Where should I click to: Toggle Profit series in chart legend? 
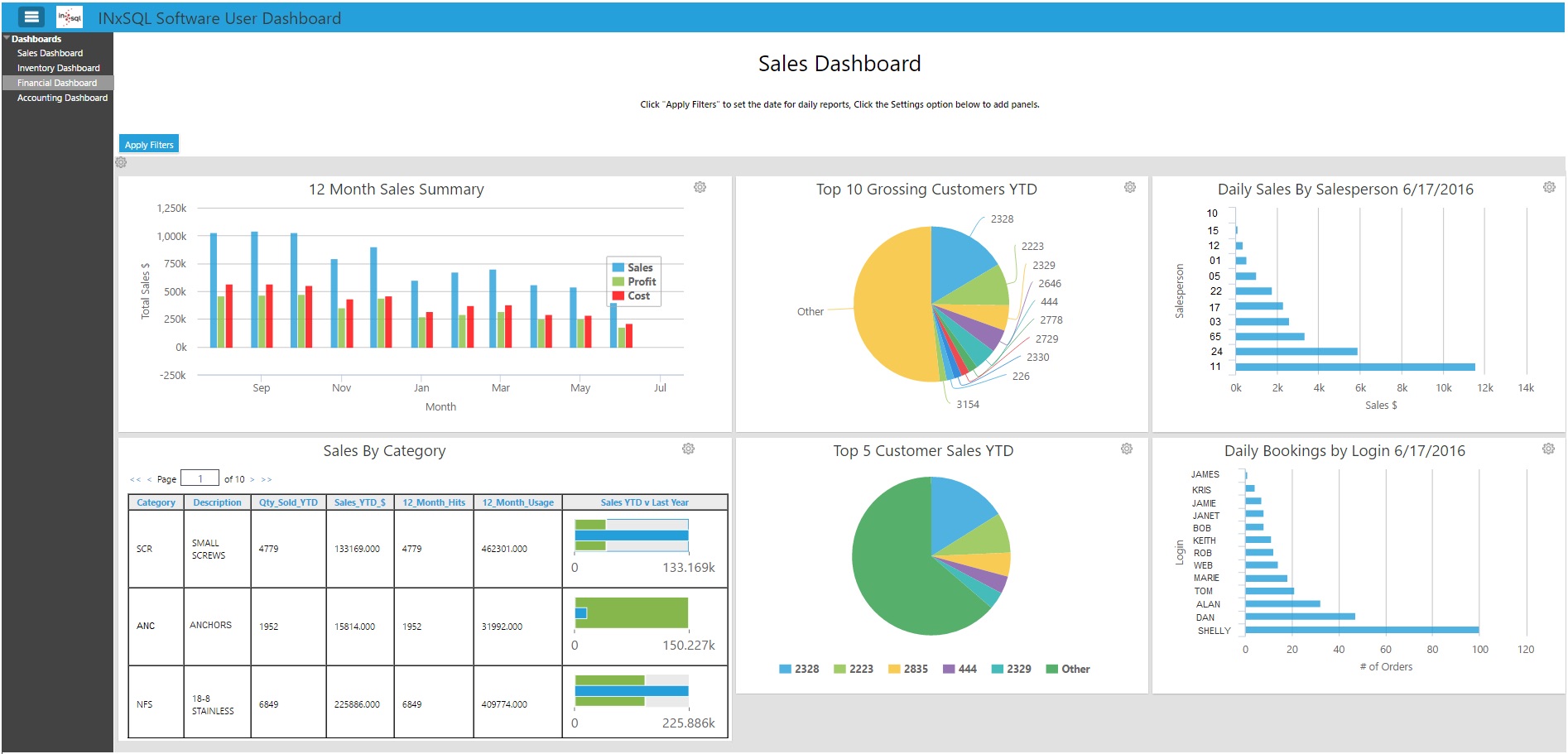point(634,281)
